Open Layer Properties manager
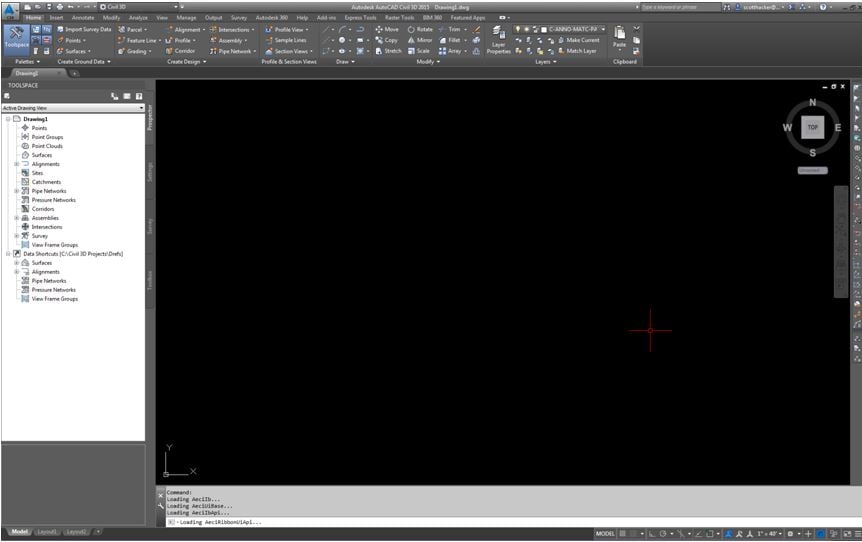The width and height of the screenshot is (862, 542). (x=499, y=40)
